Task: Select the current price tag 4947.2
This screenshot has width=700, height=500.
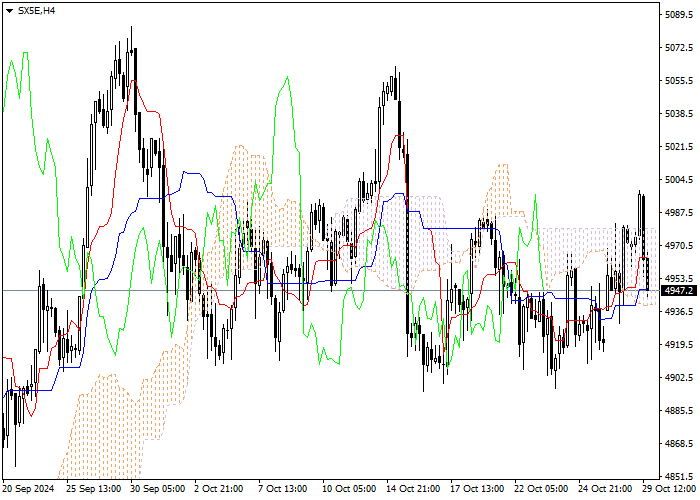Action: pos(679,291)
